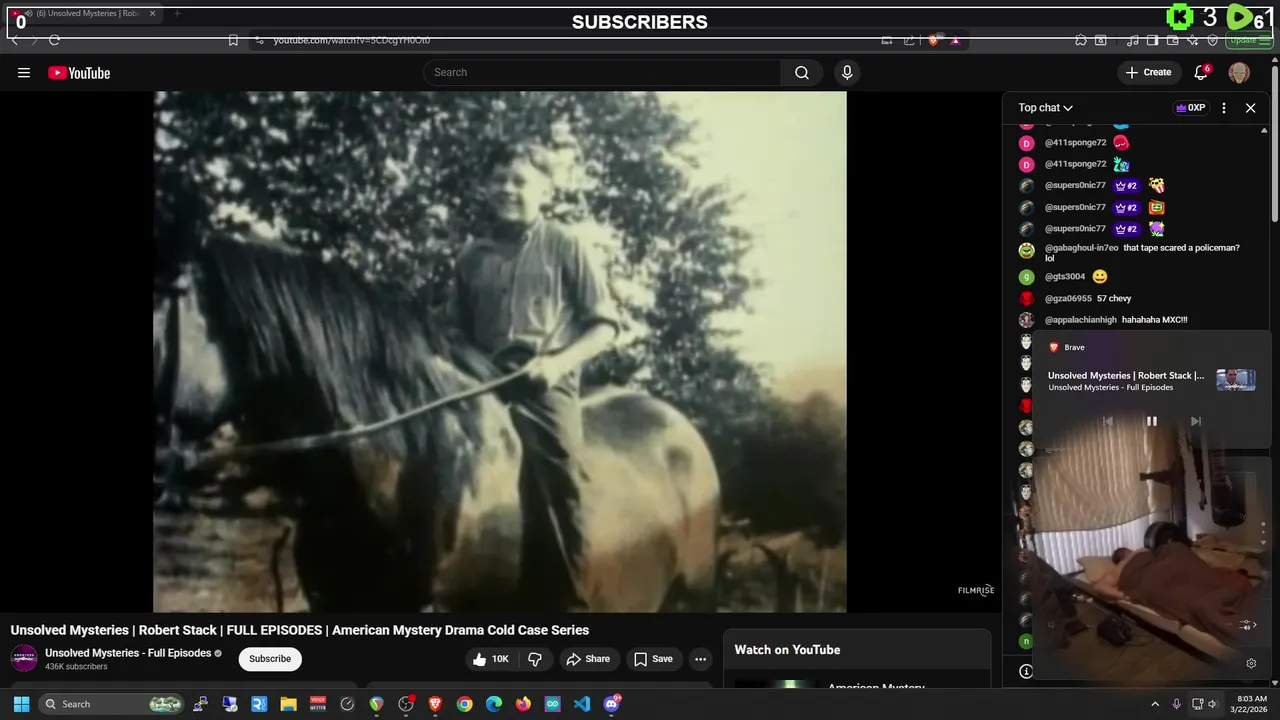Bookmark this page in address bar

[233, 40]
